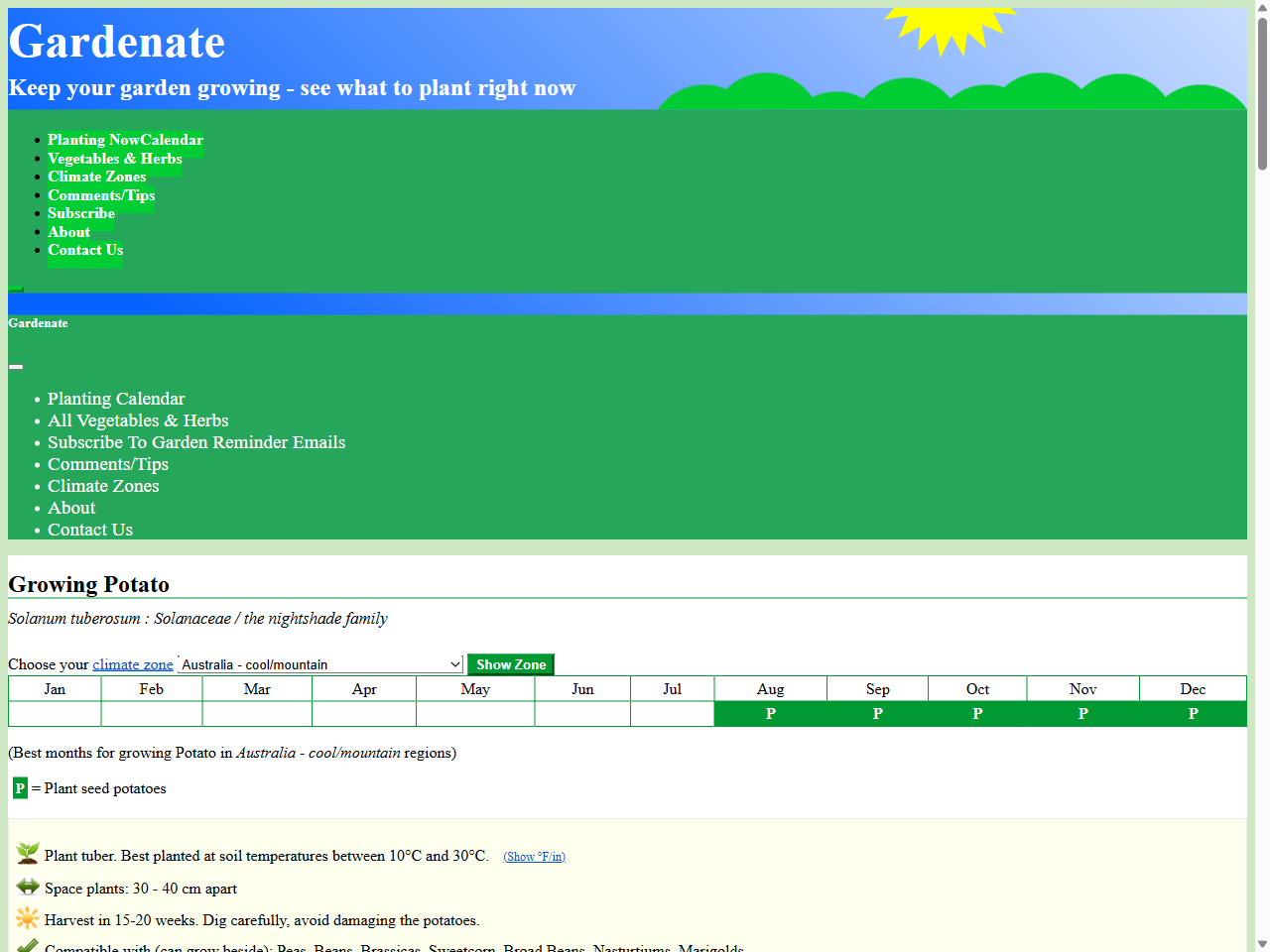Click the double-arrow spacing icon beside Space plants
Image resolution: width=1270 pixels, height=952 pixels.
click(28, 887)
